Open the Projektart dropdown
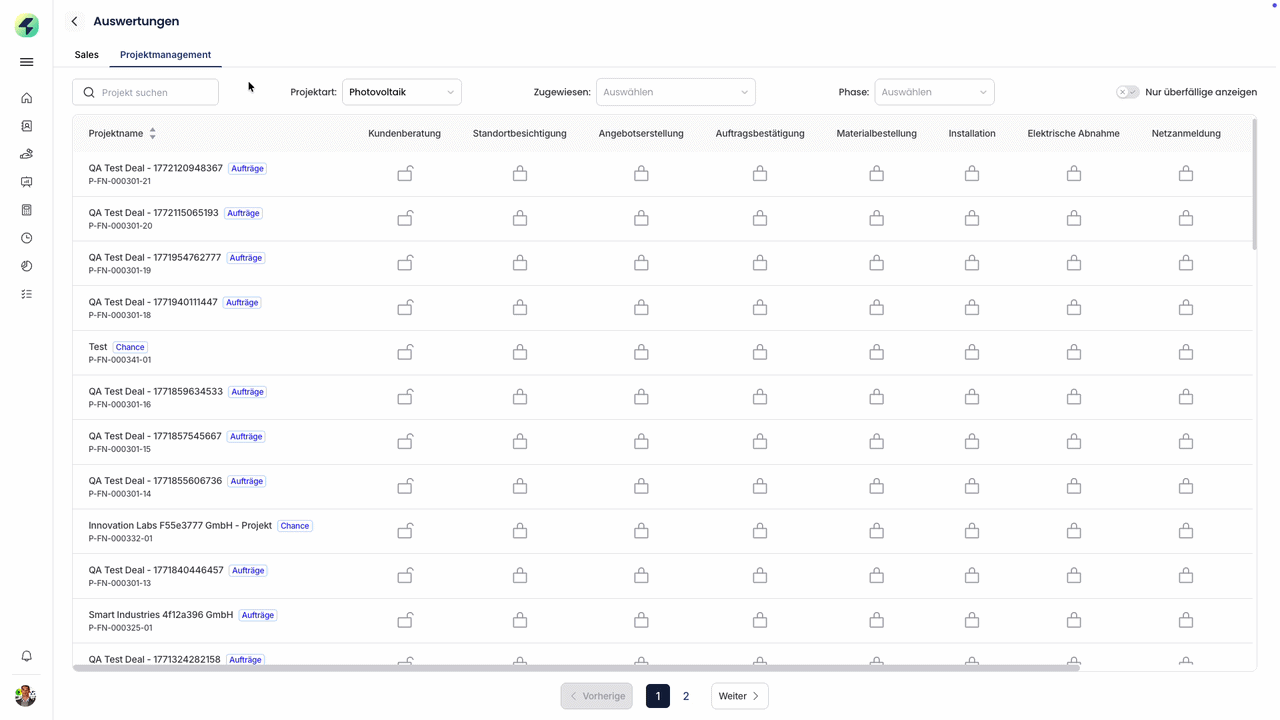 point(401,92)
